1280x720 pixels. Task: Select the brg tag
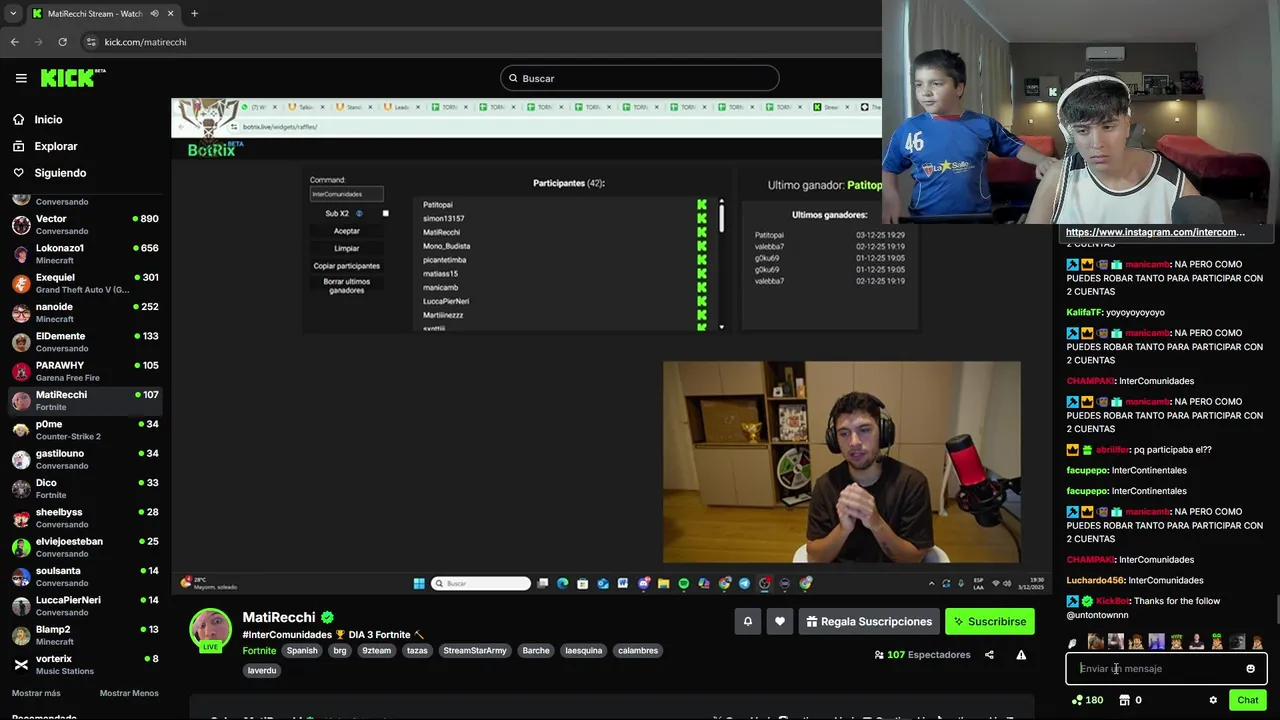point(340,650)
